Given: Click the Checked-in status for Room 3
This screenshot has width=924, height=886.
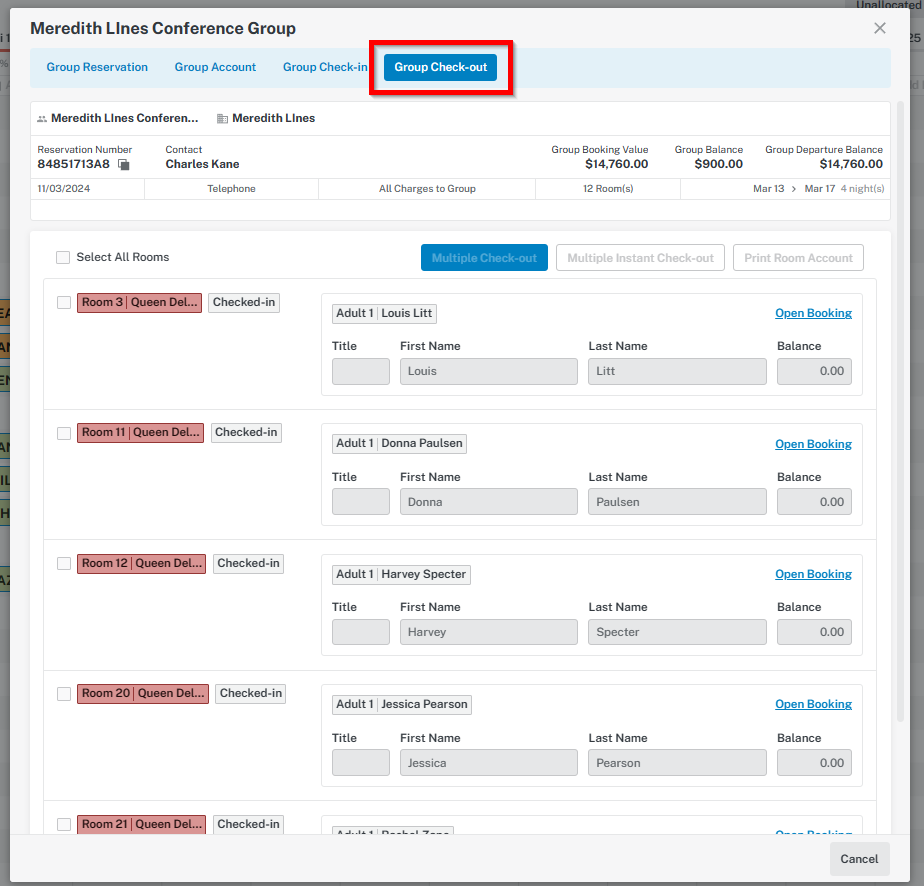Looking at the screenshot, I should (244, 303).
